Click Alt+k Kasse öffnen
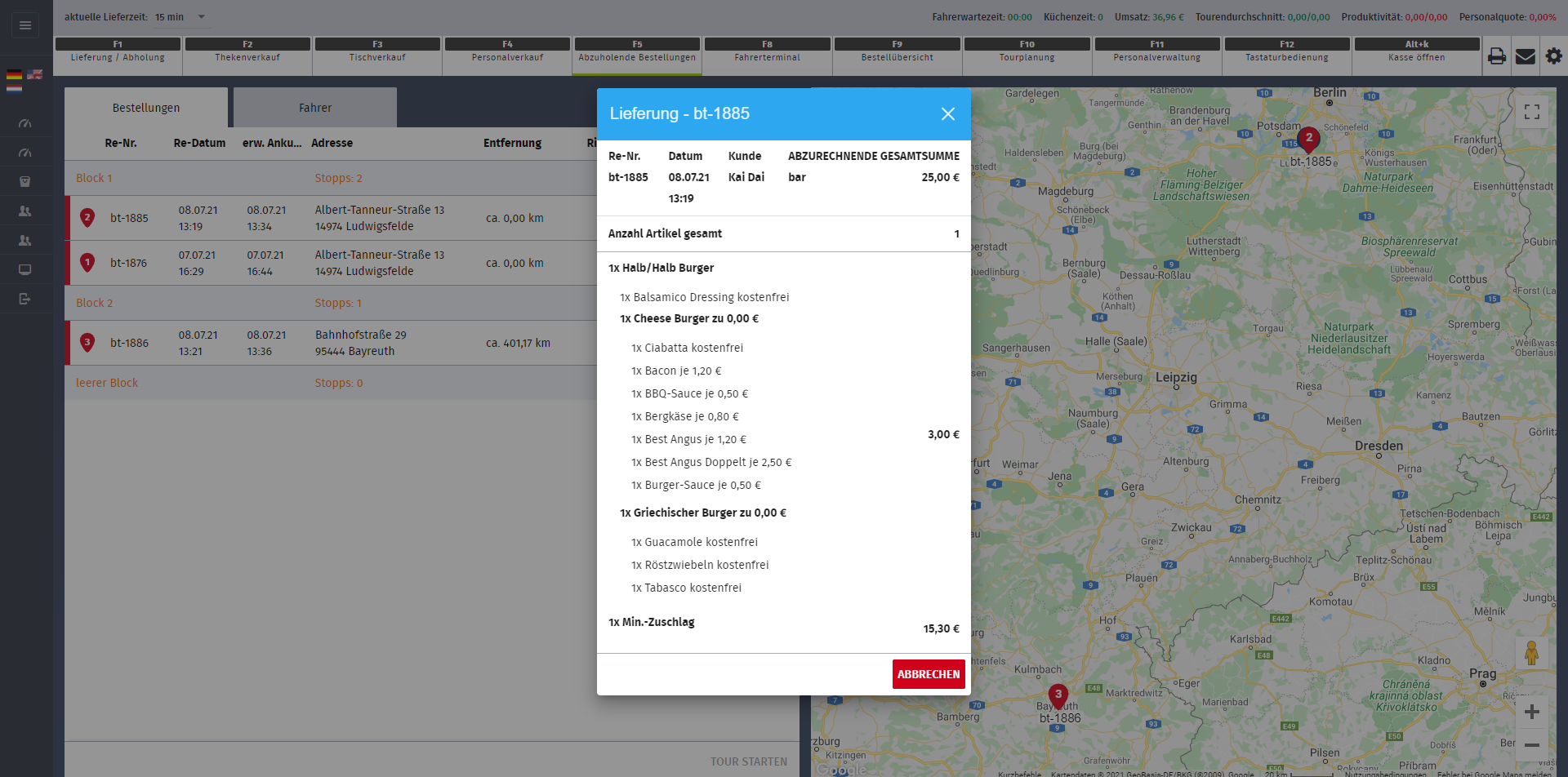The width and height of the screenshot is (1568, 777). (x=1417, y=56)
